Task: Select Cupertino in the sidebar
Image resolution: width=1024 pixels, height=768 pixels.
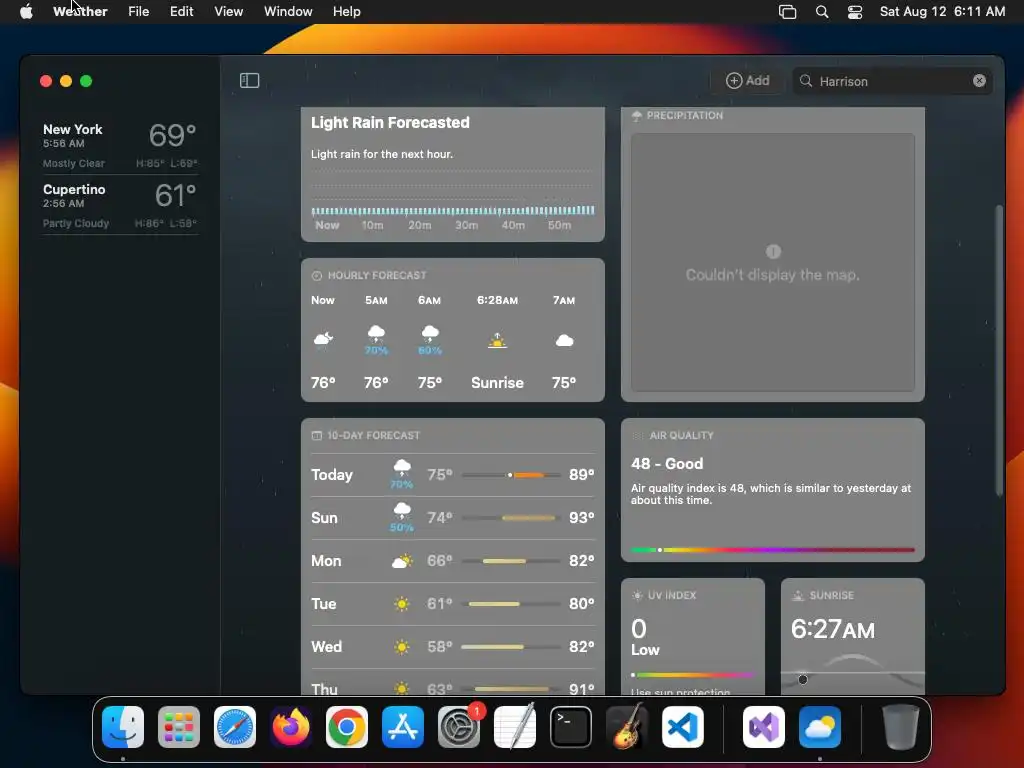Action: click(x=120, y=205)
